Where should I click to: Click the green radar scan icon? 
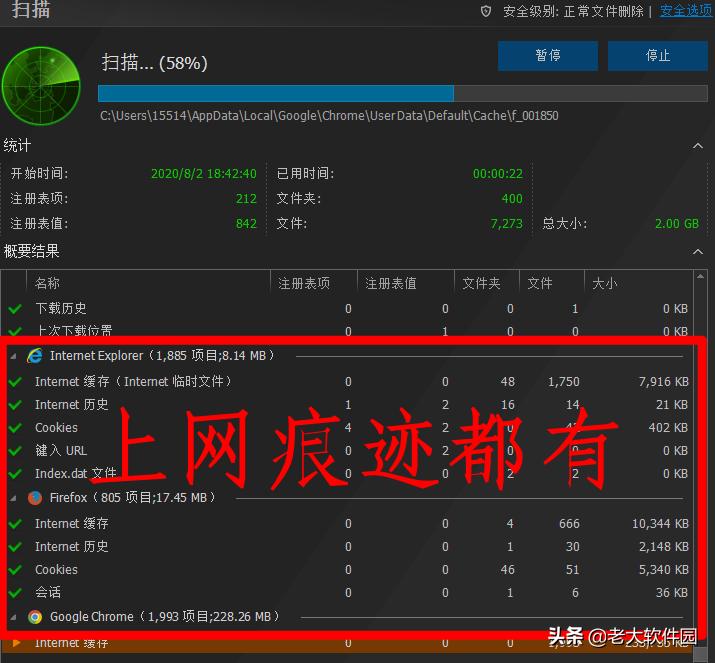pyautogui.click(x=41, y=86)
